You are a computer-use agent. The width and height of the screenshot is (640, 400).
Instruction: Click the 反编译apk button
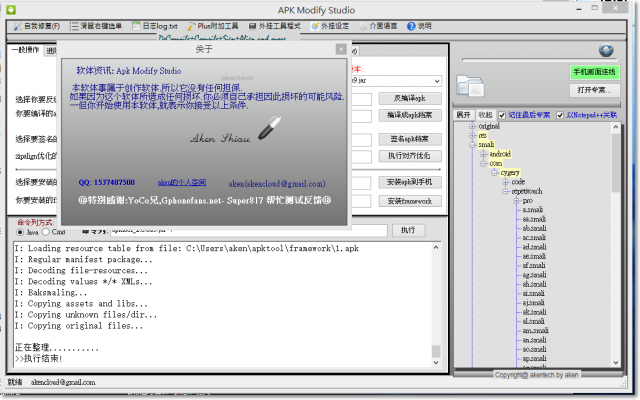[410, 98]
